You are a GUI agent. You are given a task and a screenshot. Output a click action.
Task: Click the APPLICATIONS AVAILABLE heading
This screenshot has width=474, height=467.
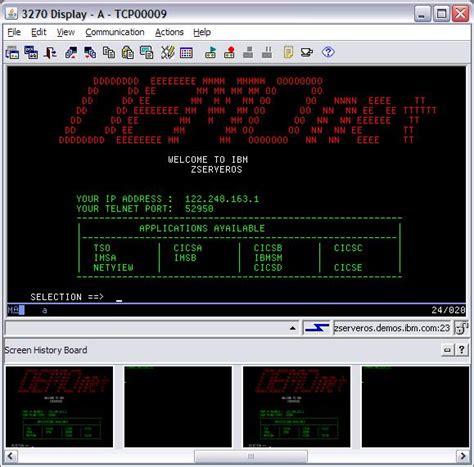coord(202,229)
